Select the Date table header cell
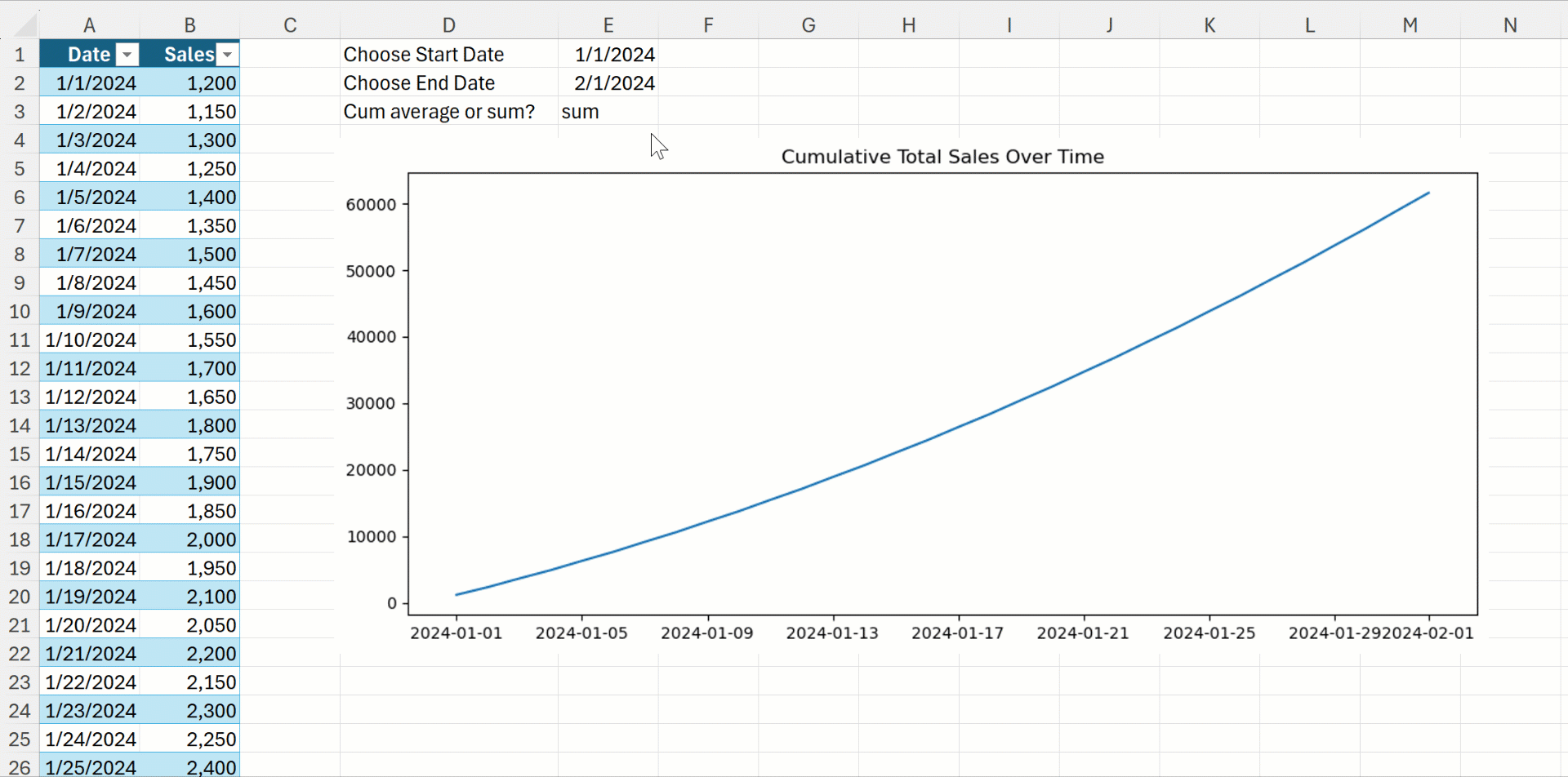This screenshot has width=1568, height=777. 89,54
